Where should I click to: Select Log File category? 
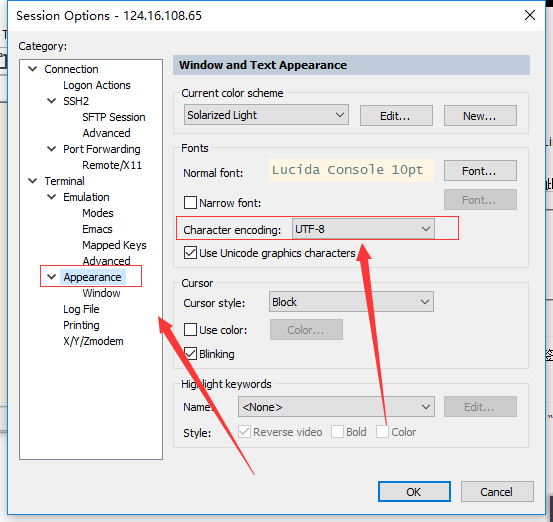pos(81,309)
